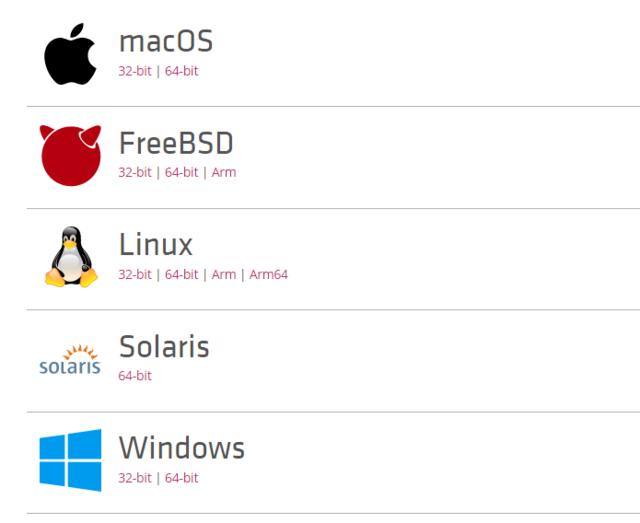Choose the Linux Arm build
Image resolution: width=640 pixels, height=523 pixels.
click(224, 274)
